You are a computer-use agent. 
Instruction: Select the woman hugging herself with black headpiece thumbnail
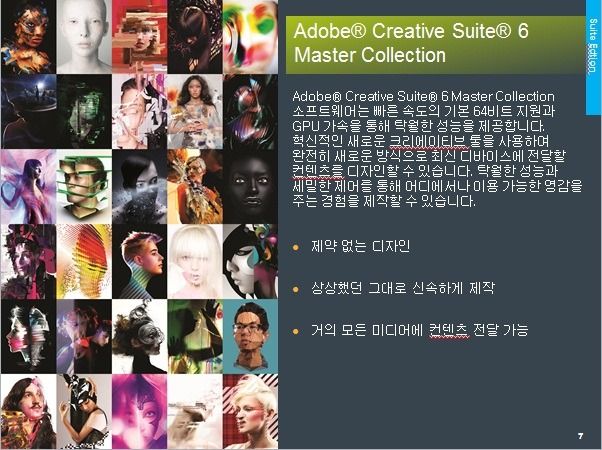pos(84,412)
